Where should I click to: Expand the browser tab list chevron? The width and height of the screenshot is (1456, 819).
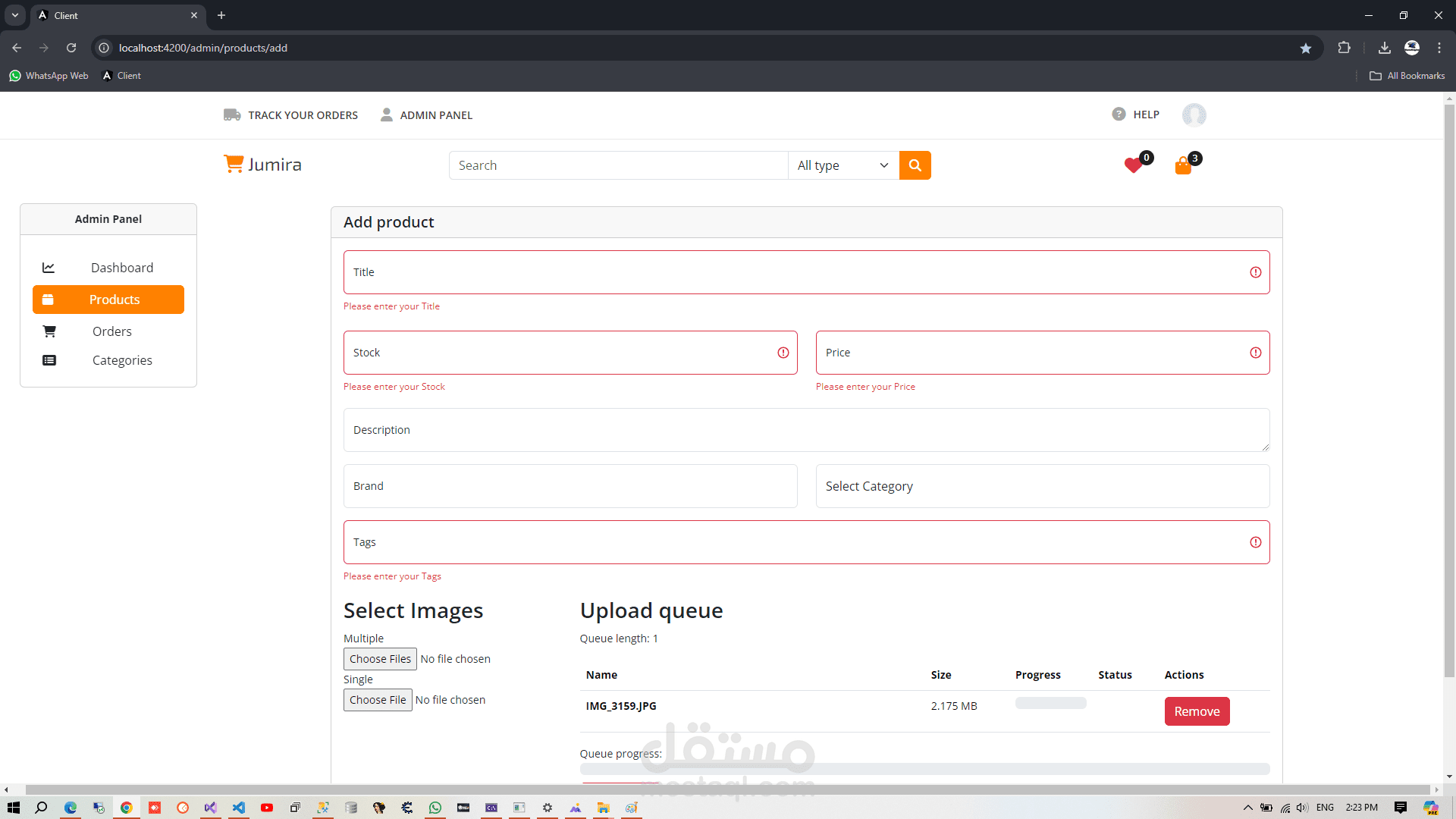(x=15, y=15)
